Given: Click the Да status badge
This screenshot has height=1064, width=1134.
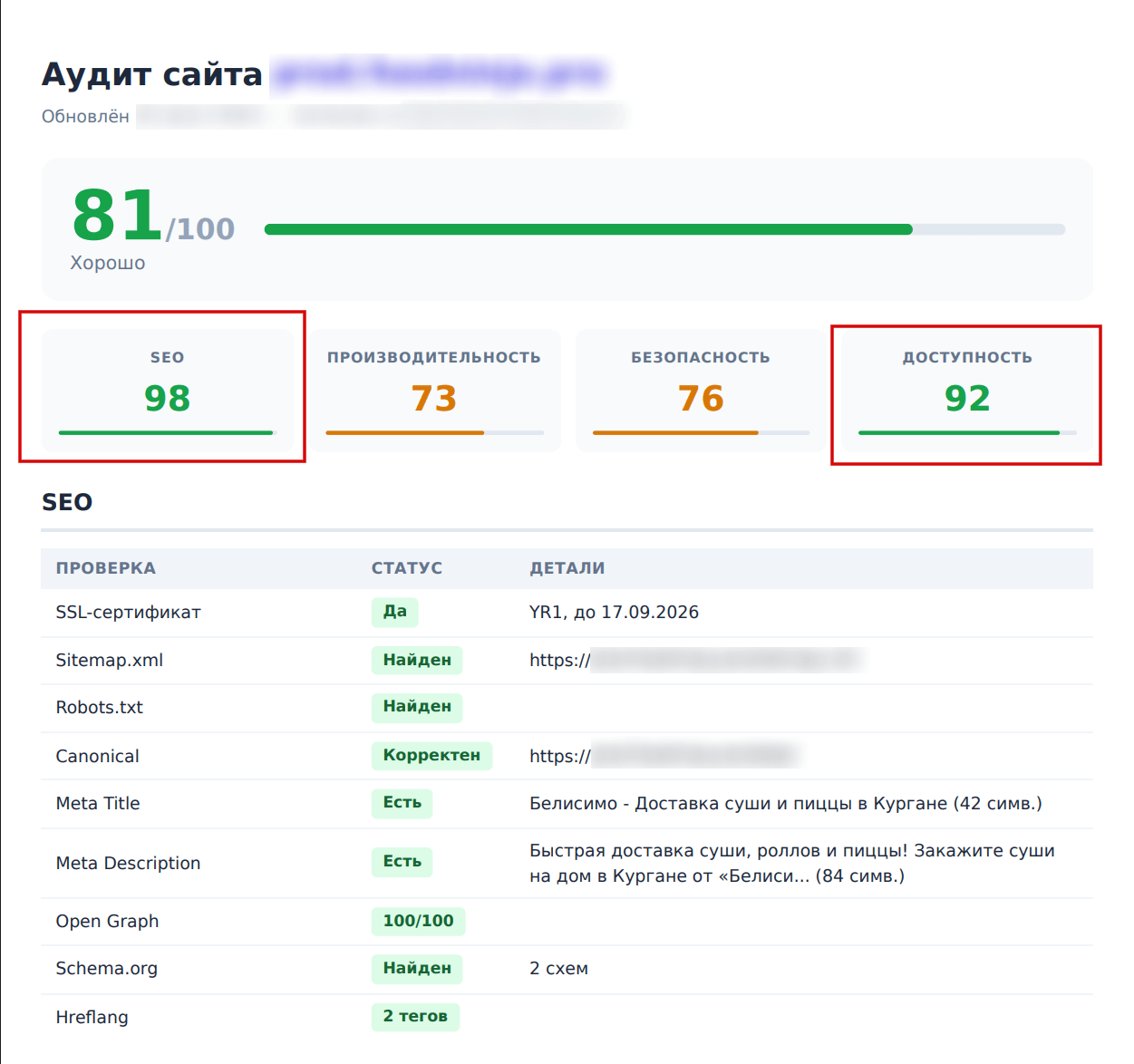Looking at the screenshot, I should tap(394, 612).
